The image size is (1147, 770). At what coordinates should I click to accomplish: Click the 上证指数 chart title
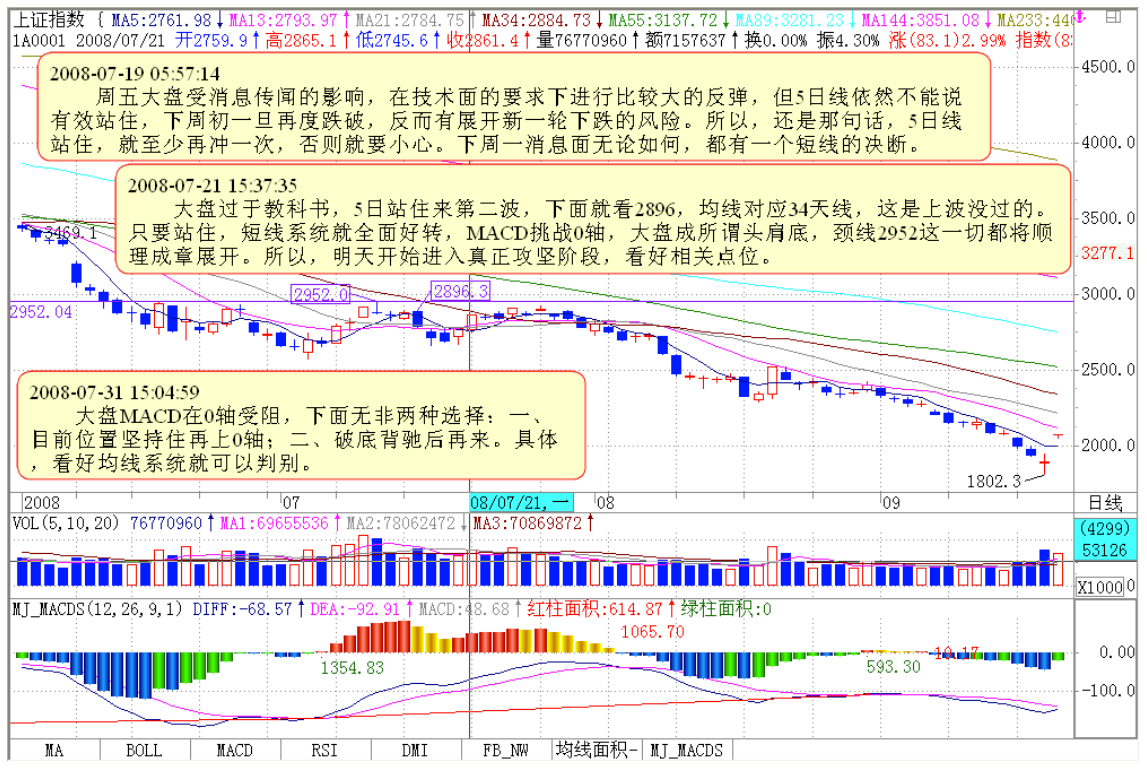coord(49,20)
